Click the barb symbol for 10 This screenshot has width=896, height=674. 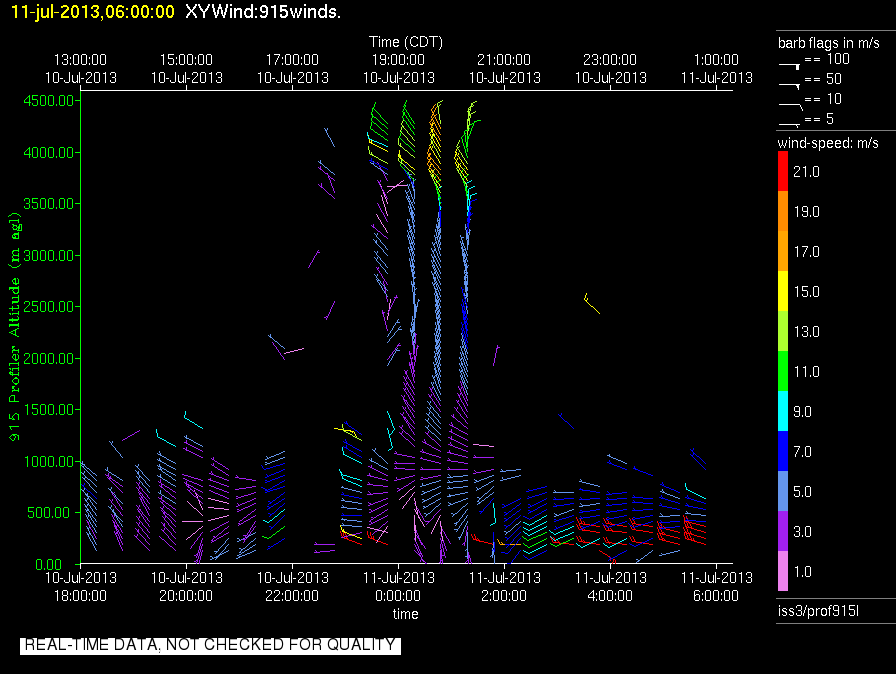[791, 106]
